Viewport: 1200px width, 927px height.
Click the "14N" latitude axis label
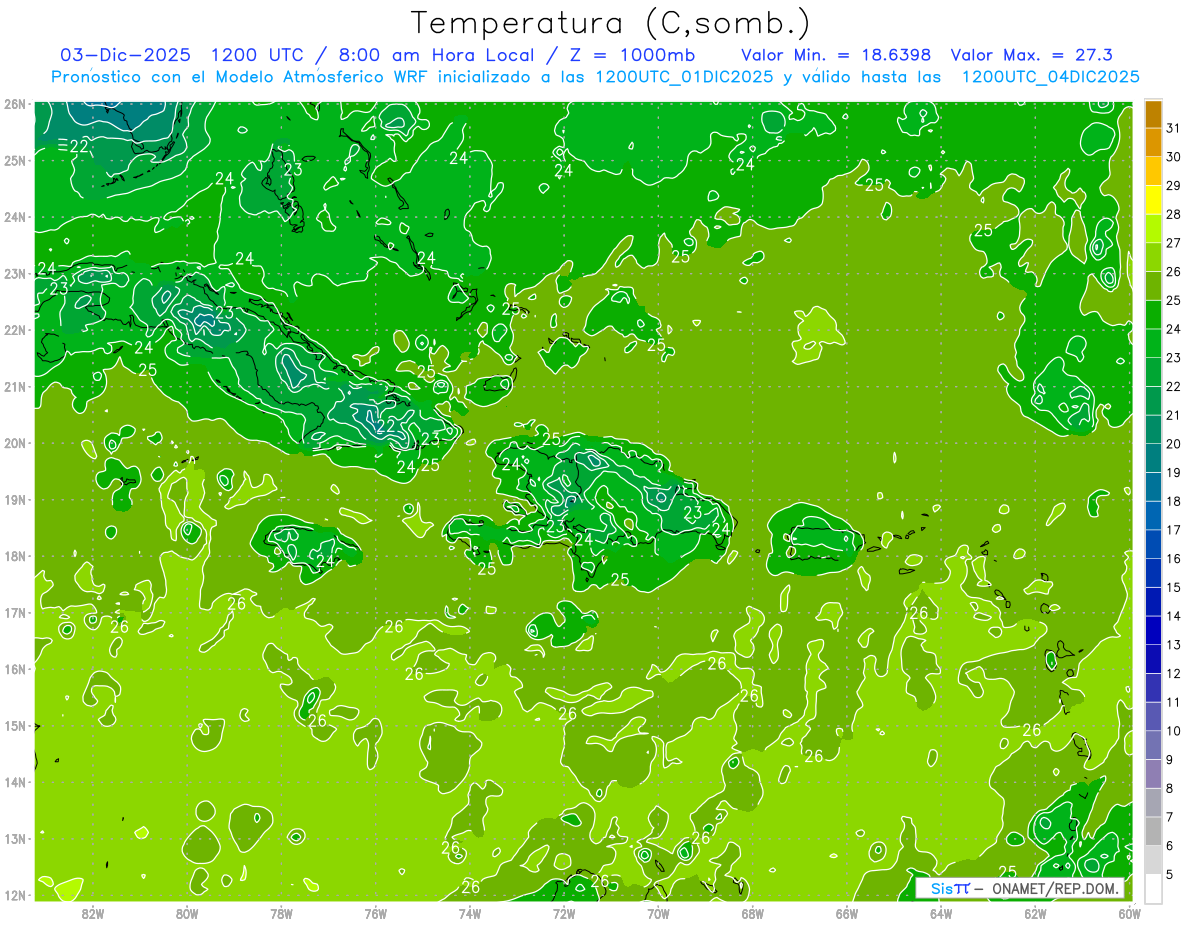[15, 782]
